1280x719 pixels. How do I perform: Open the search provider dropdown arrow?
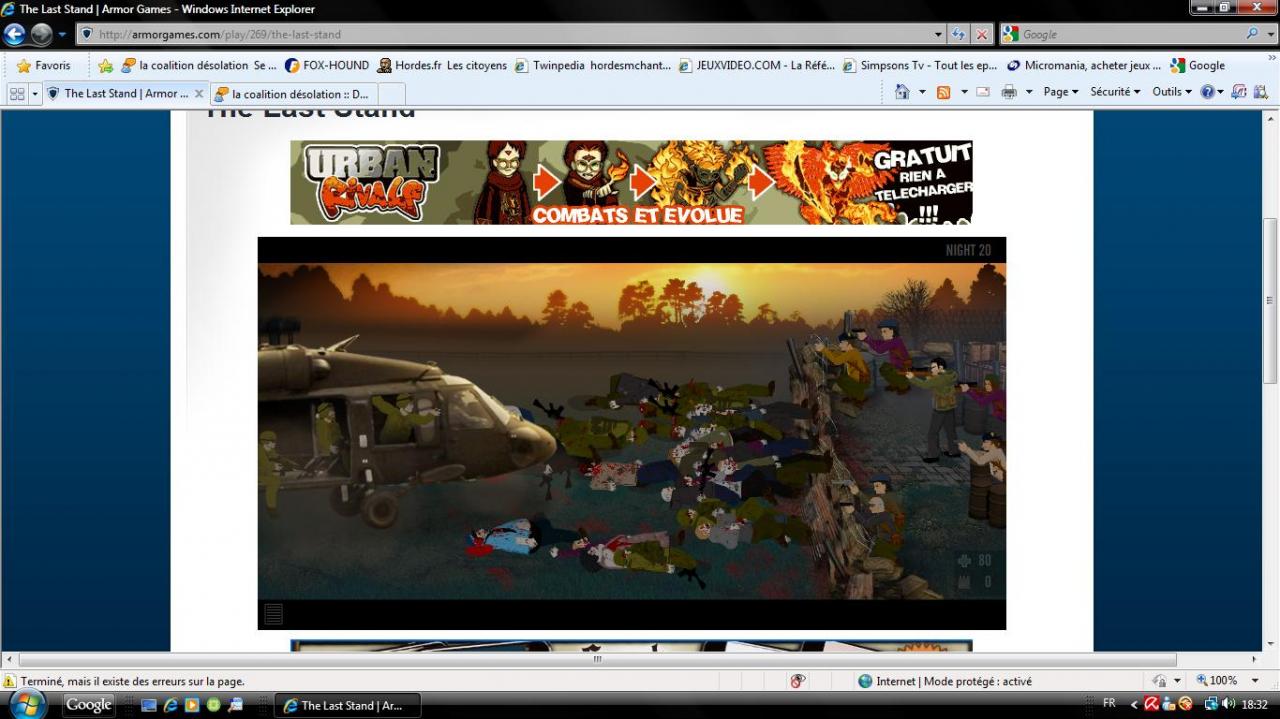click(1270, 34)
